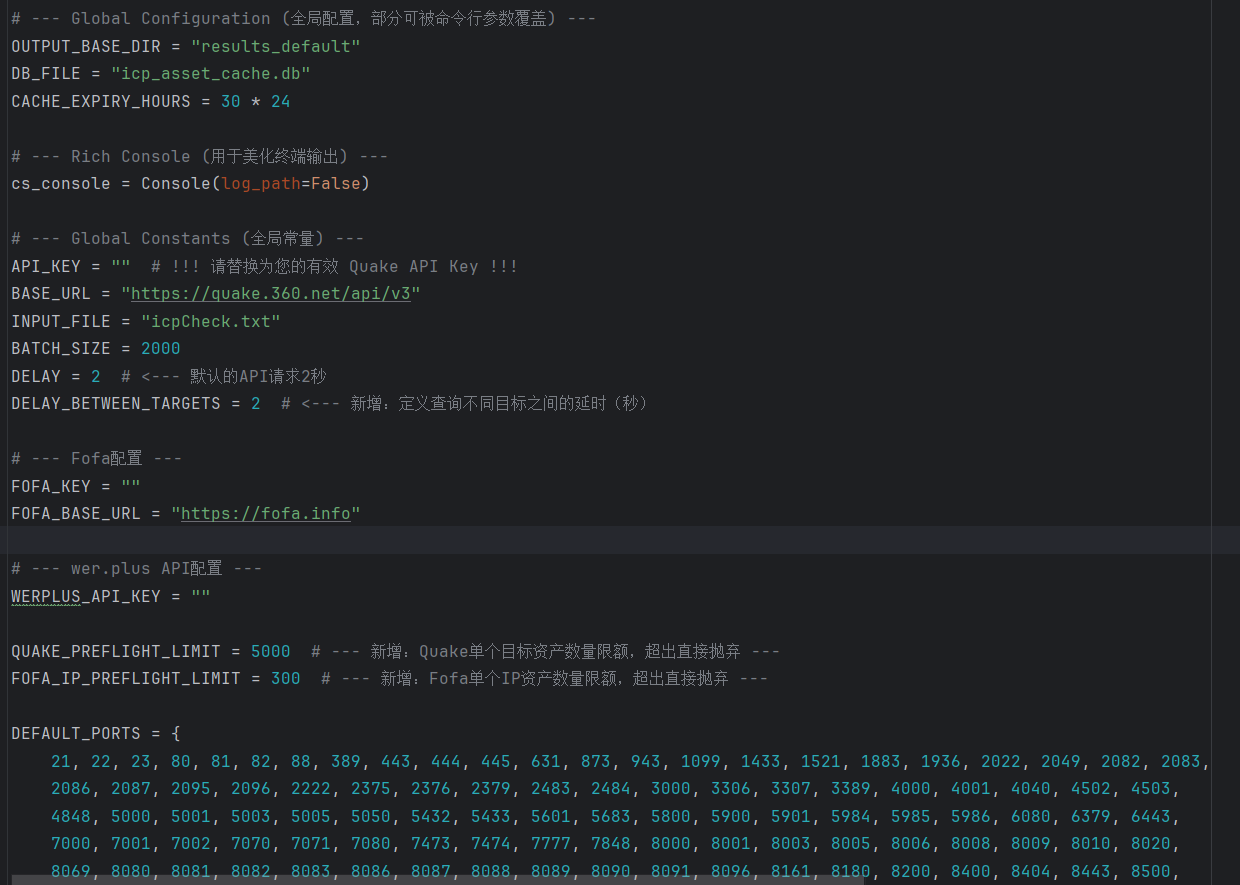Place cursor in the empty FOFA_KEY string
The width and height of the screenshot is (1240, 885).
pyautogui.click(x=131, y=487)
